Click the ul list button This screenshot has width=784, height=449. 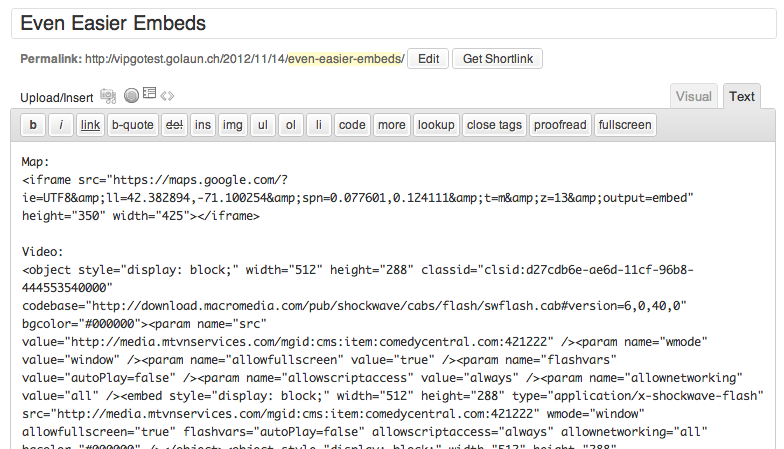pos(263,124)
